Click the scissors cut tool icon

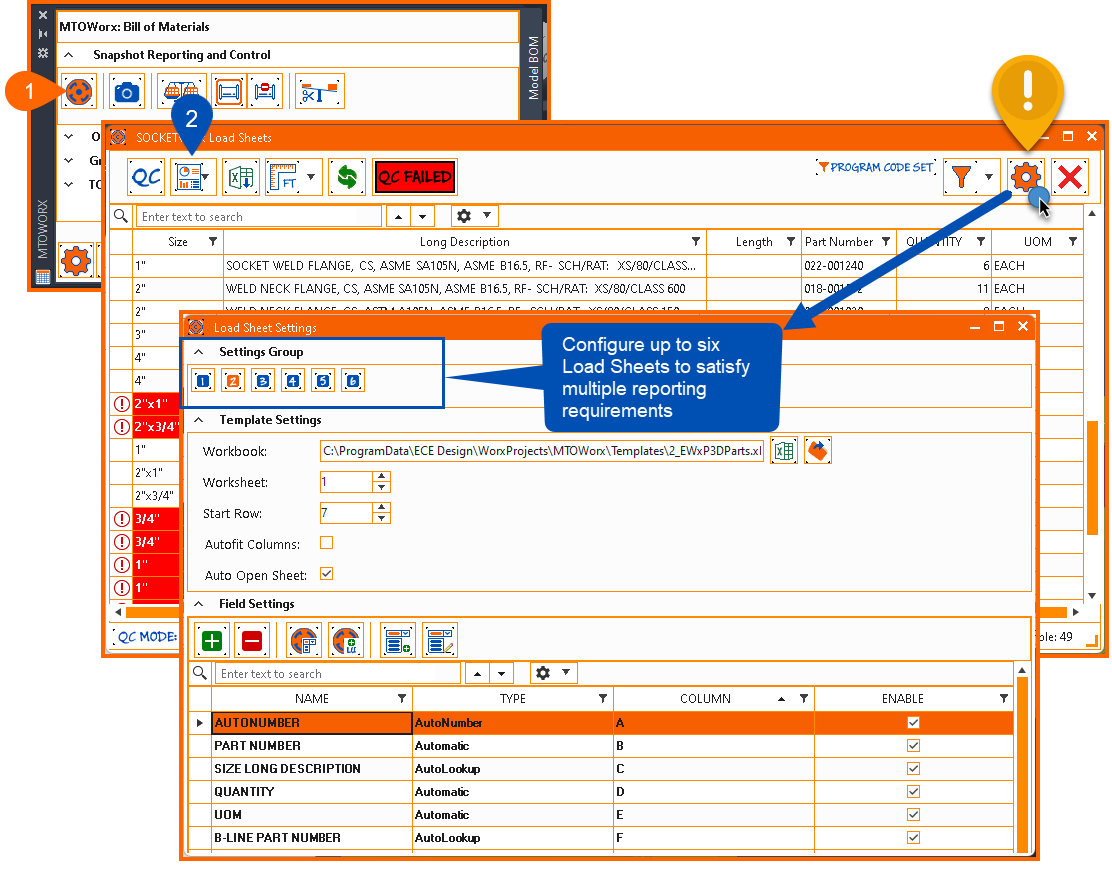pos(319,92)
